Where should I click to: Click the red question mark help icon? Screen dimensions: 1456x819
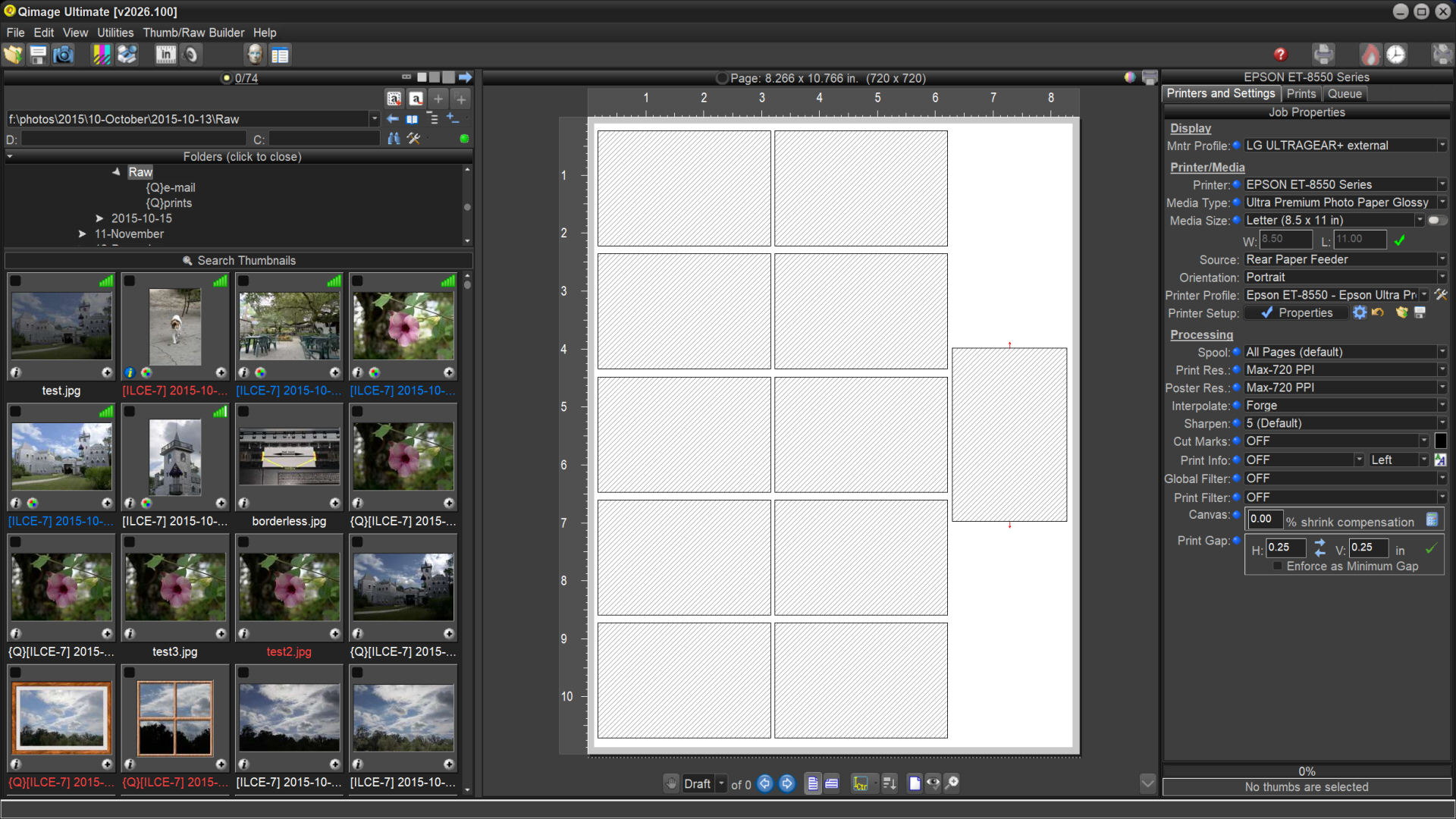(1280, 55)
